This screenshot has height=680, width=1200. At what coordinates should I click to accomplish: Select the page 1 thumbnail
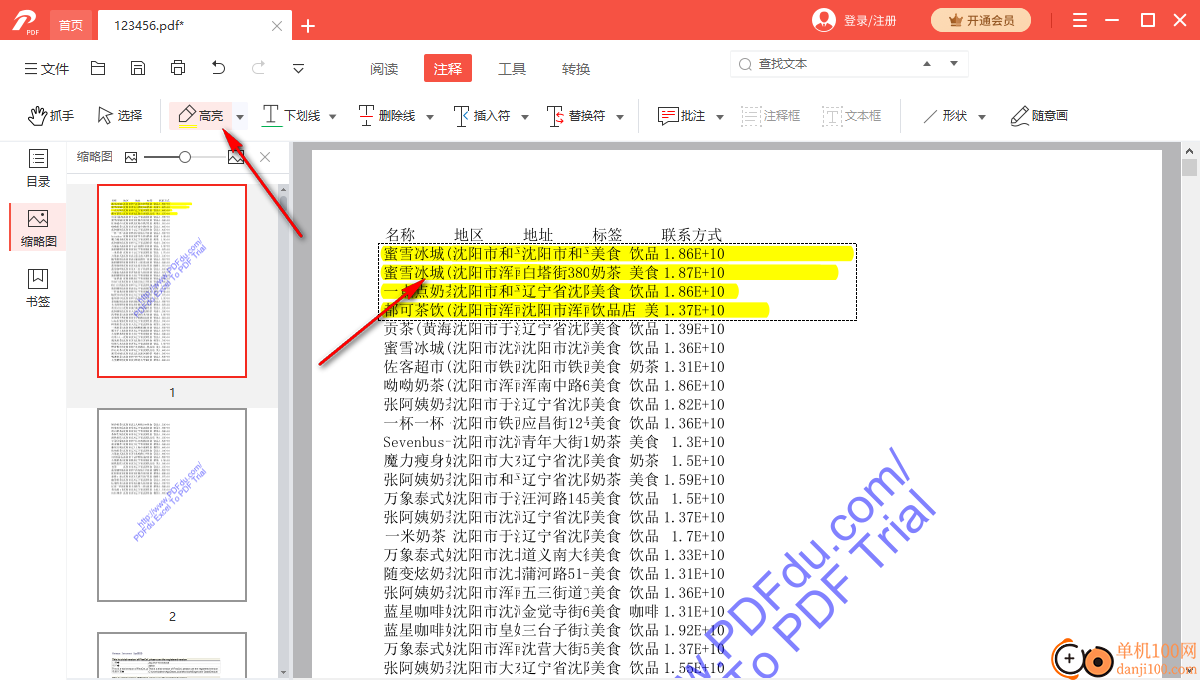point(172,281)
